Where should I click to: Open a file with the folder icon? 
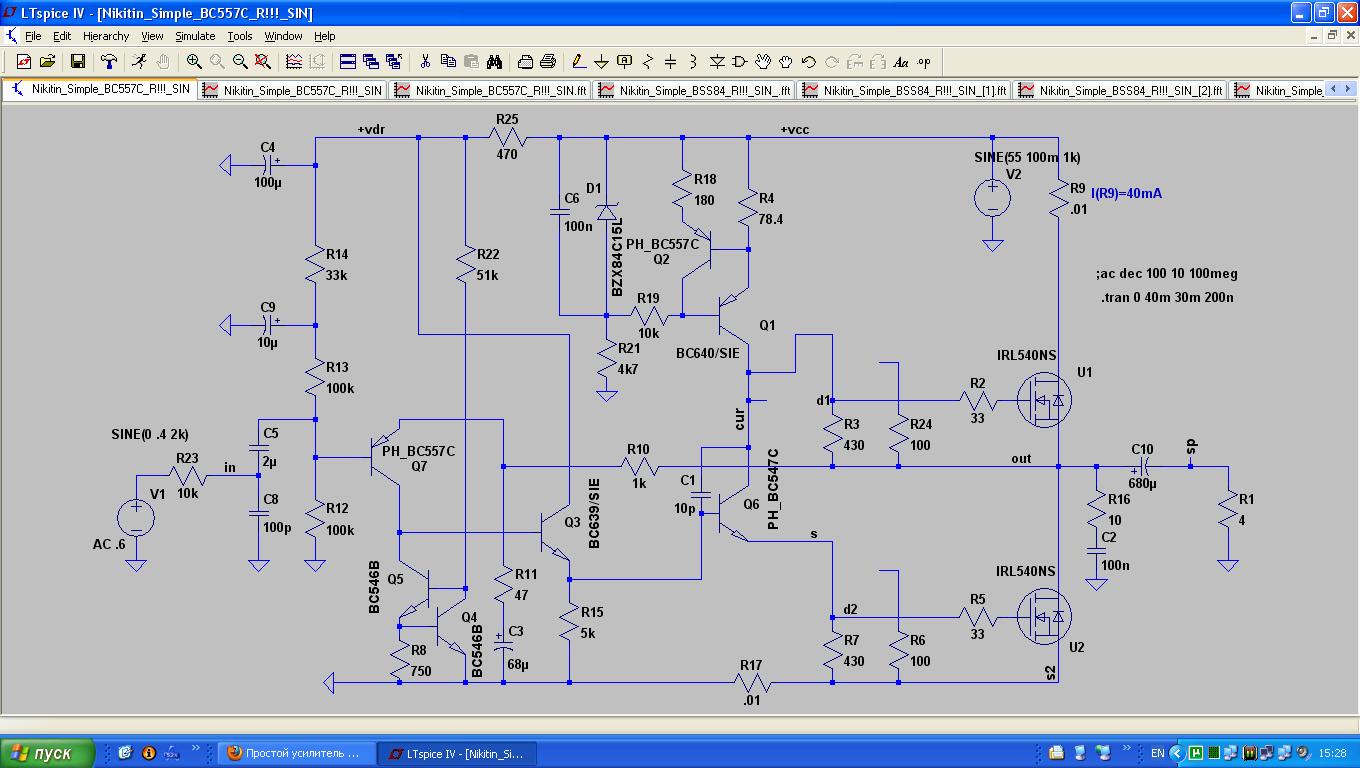(47, 62)
